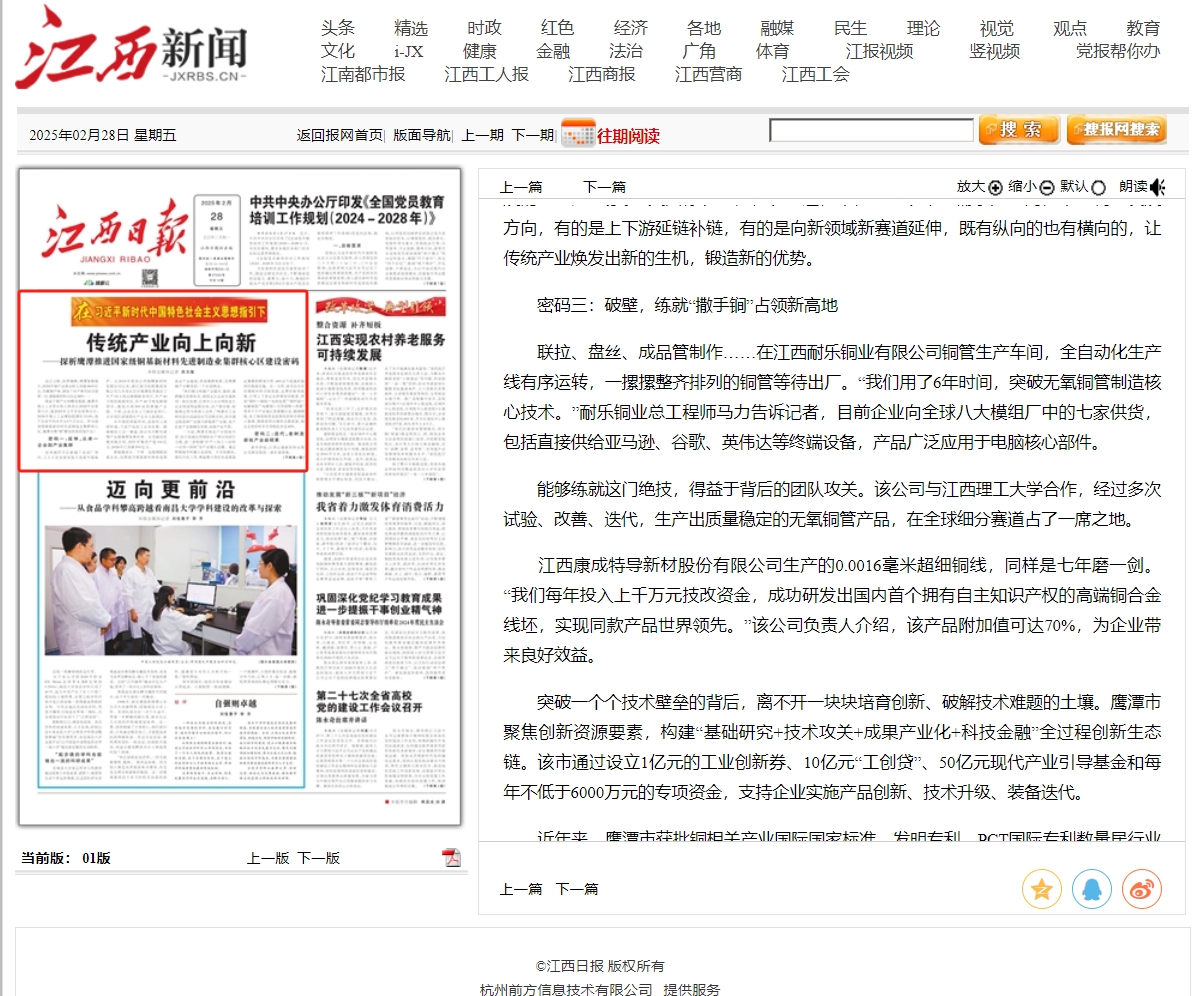Click the 返回报网首页 link
Image resolution: width=1196 pixels, height=996 pixels.
[339, 136]
